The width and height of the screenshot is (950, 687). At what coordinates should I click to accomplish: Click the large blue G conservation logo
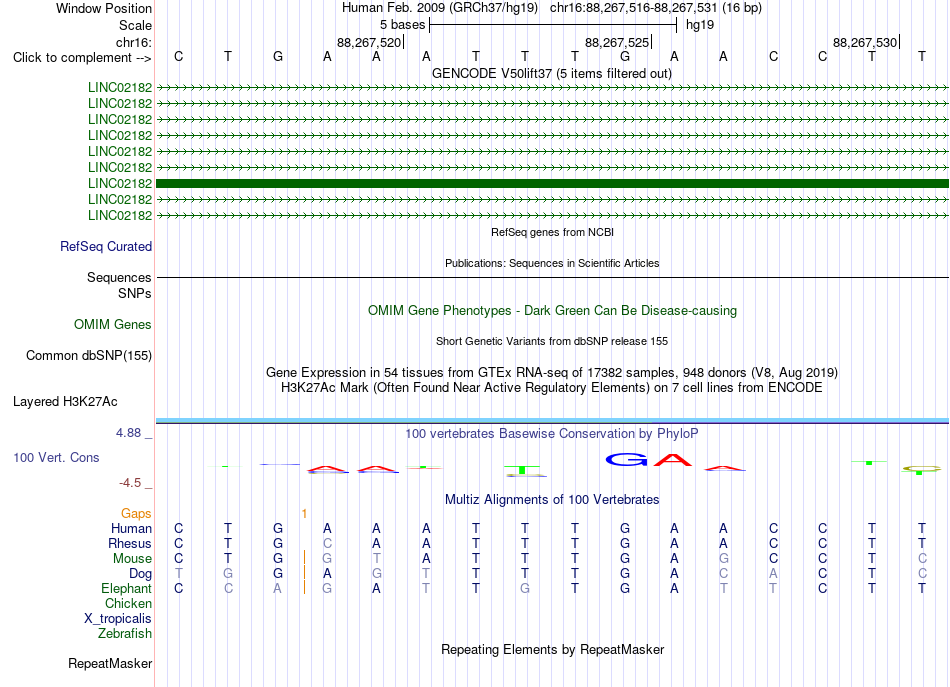pyautogui.click(x=626, y=460)
